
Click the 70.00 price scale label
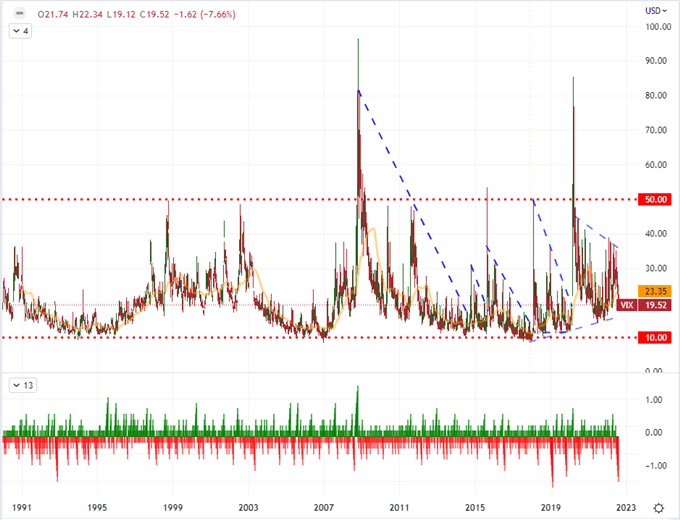click(656, 131)
